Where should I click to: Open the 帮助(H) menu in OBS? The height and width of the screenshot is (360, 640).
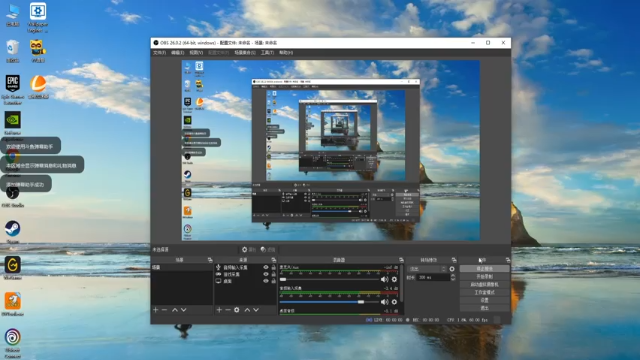click(286, 53)
